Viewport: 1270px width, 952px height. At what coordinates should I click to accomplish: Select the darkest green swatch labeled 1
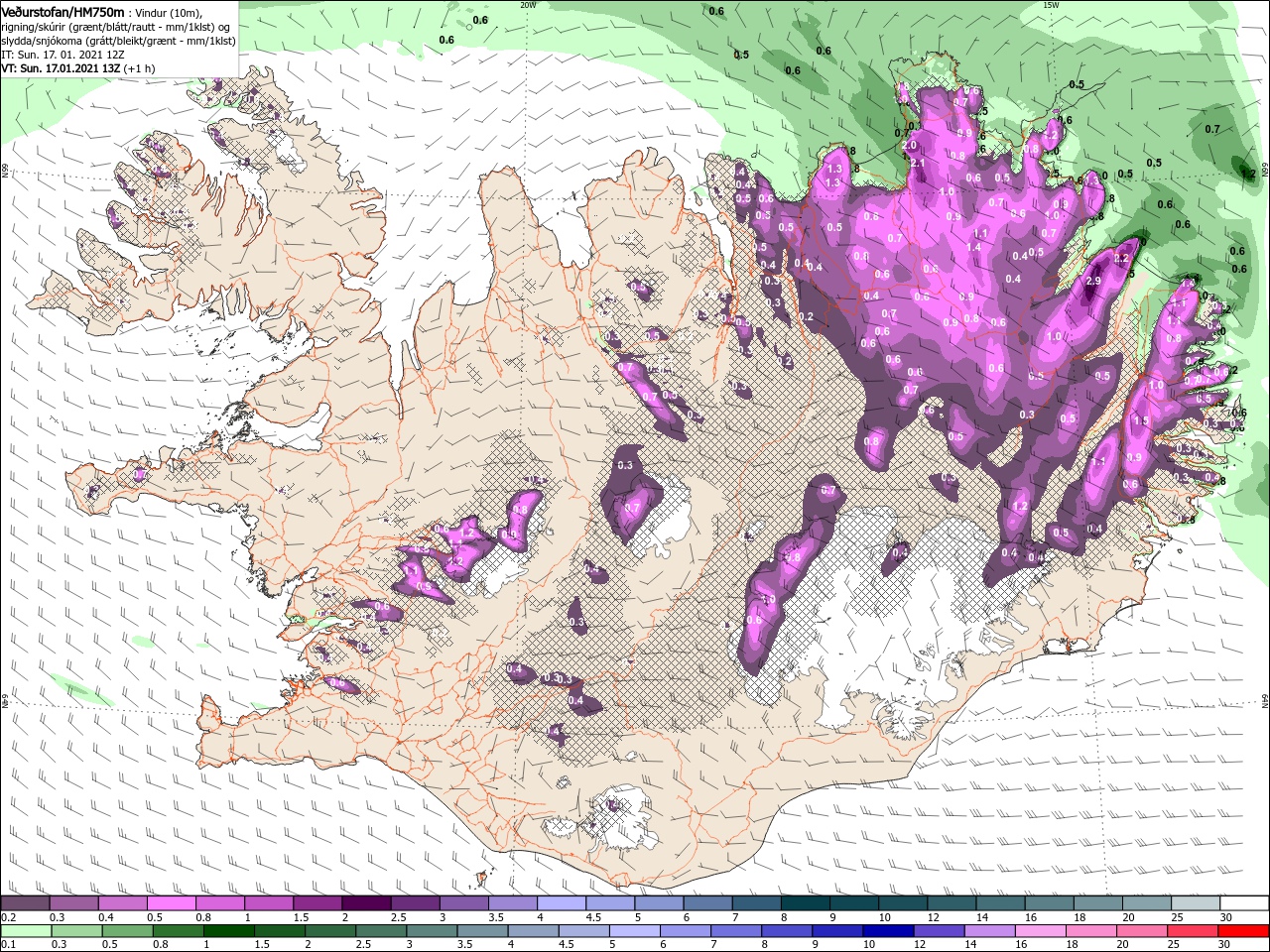tap(229, 931)
